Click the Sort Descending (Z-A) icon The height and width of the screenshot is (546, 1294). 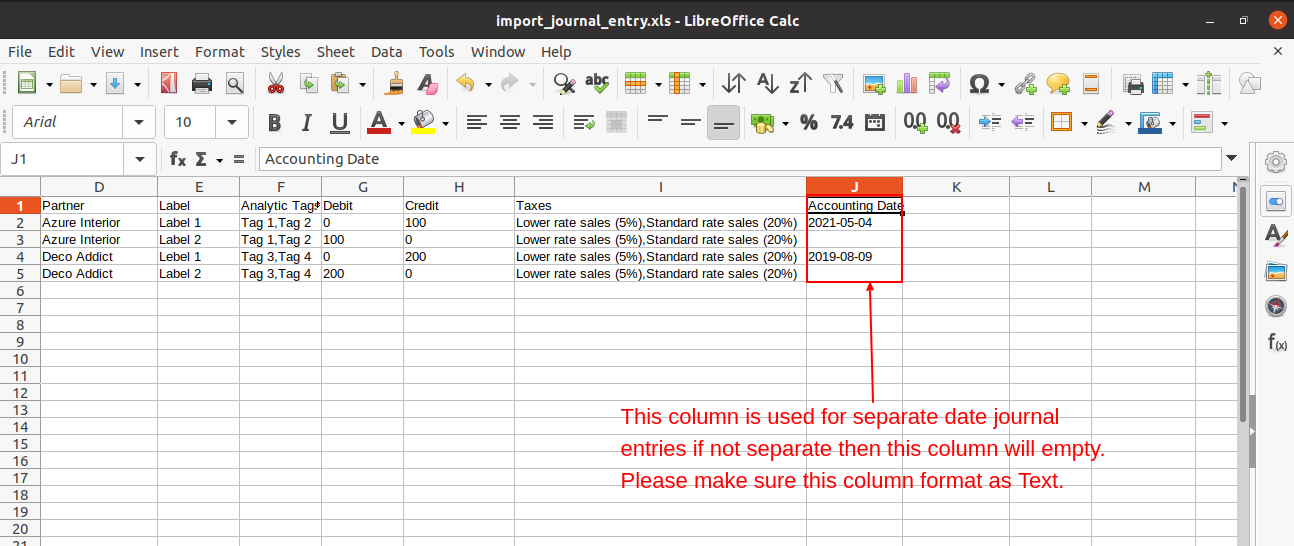point(800,83)
